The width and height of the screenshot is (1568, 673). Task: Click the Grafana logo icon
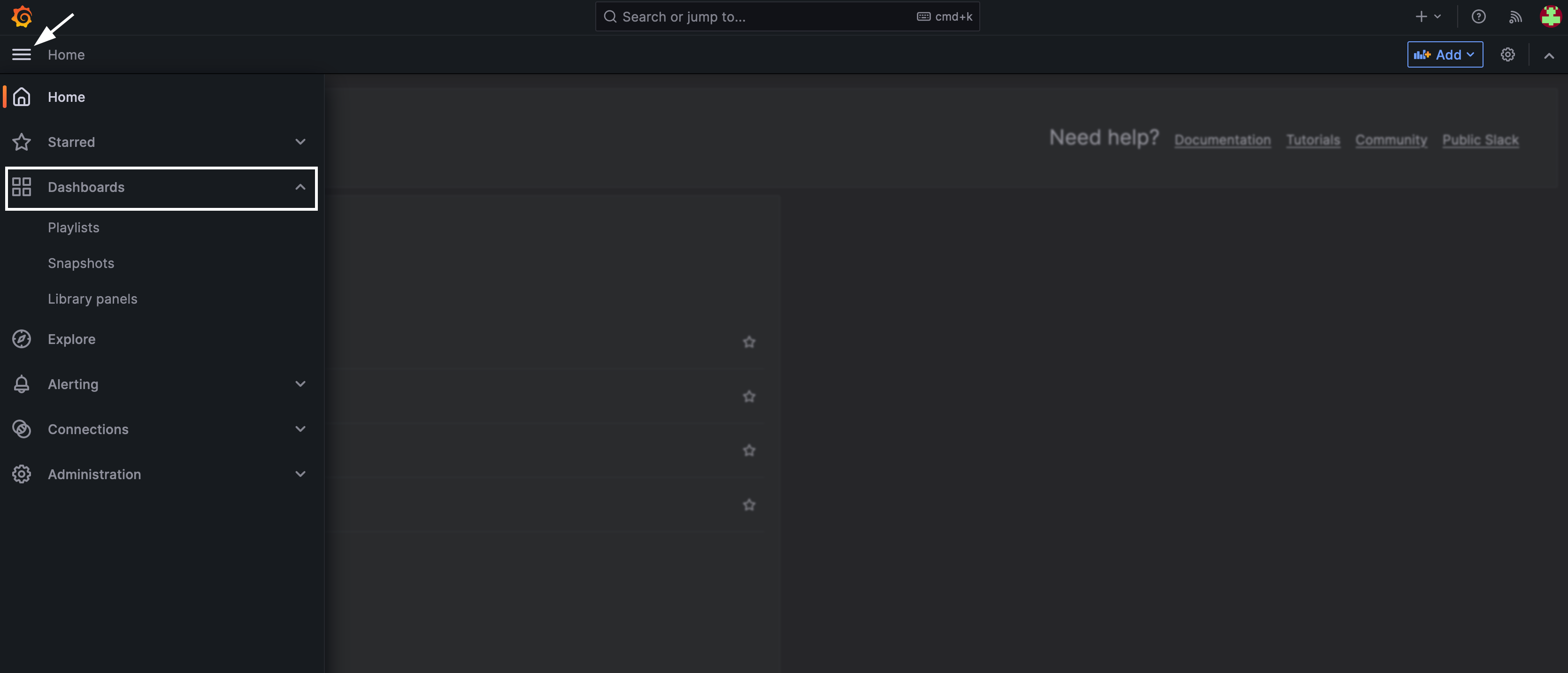point(22,16)
